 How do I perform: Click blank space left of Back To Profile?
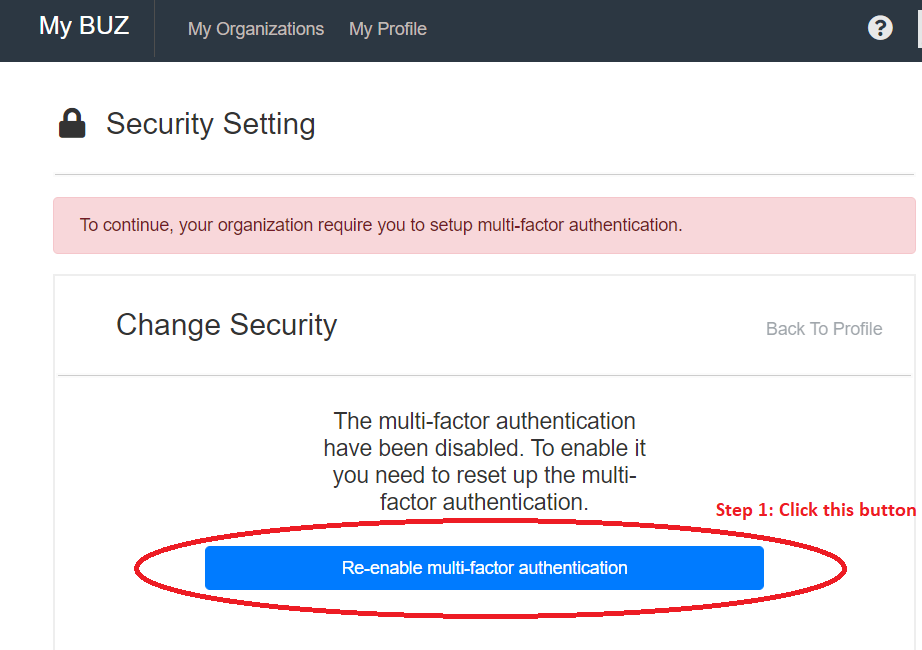pyautogui.click(x=550, y=329)
